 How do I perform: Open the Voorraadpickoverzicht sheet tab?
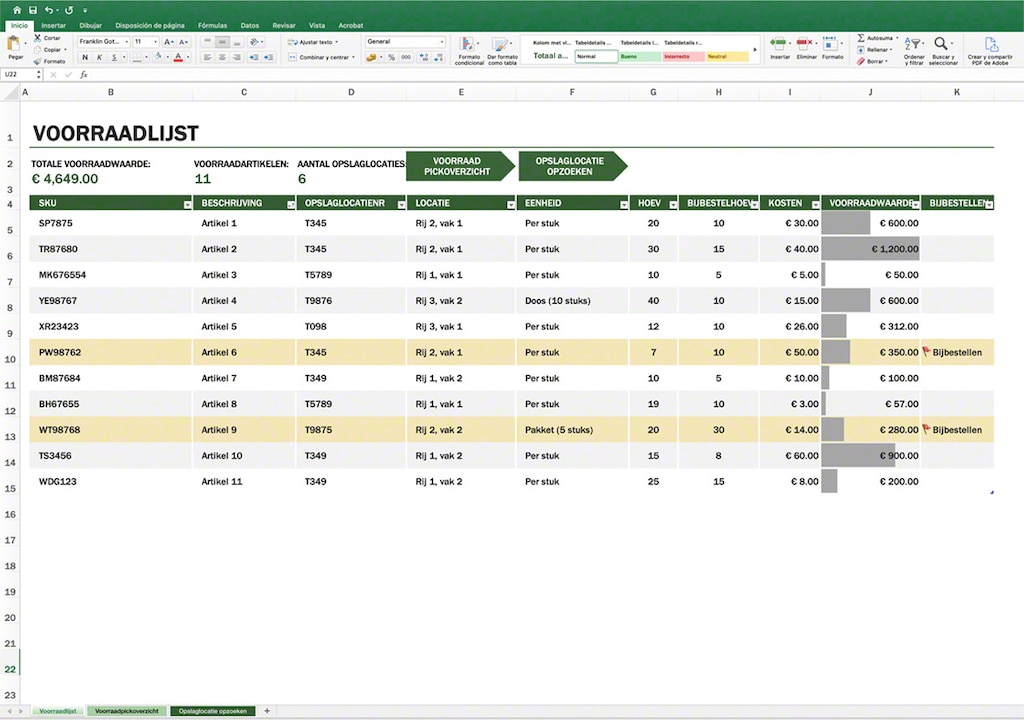point(127,711)
